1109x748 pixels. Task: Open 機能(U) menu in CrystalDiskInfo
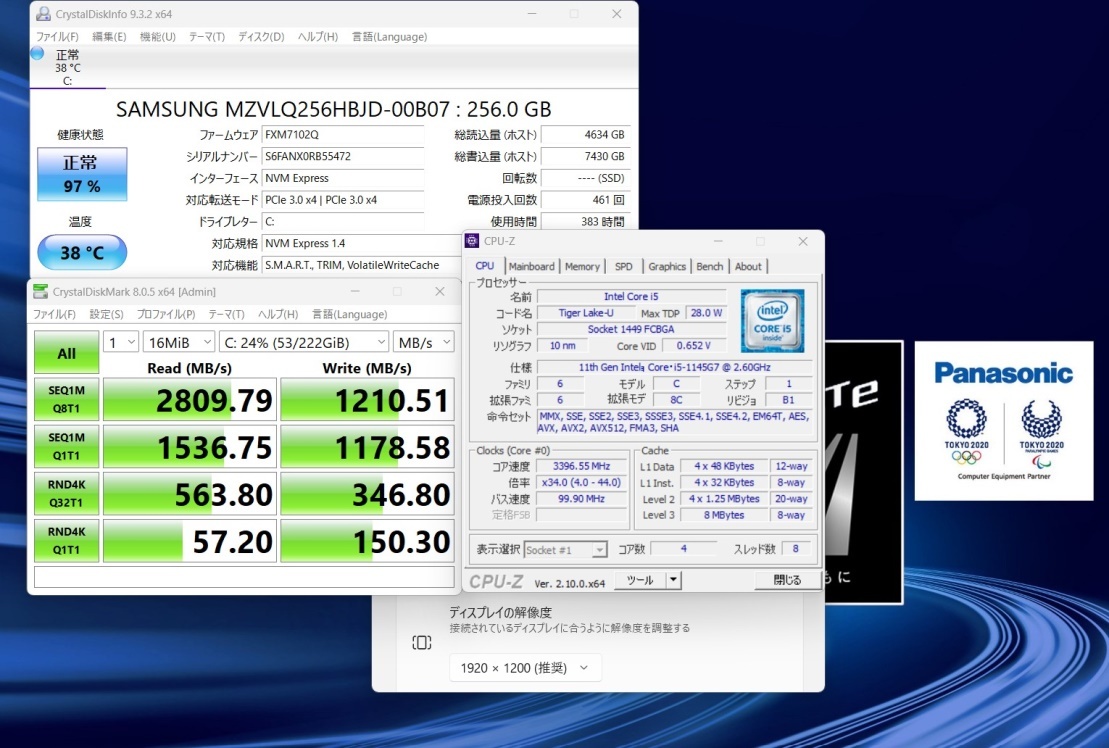click(158, 37)
